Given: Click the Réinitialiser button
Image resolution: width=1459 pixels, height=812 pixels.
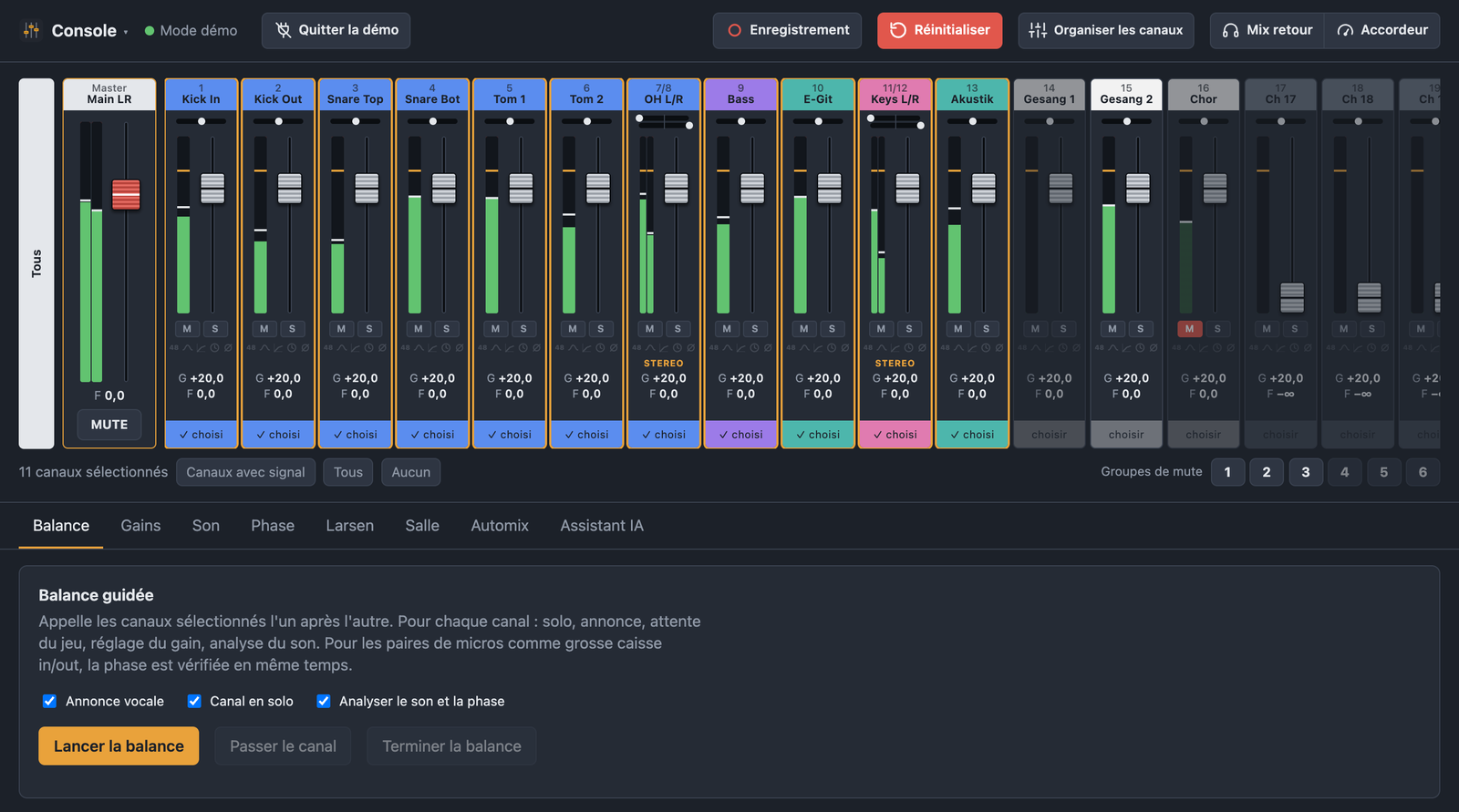Looking at the screenshot, I should [x=940, y=30].
